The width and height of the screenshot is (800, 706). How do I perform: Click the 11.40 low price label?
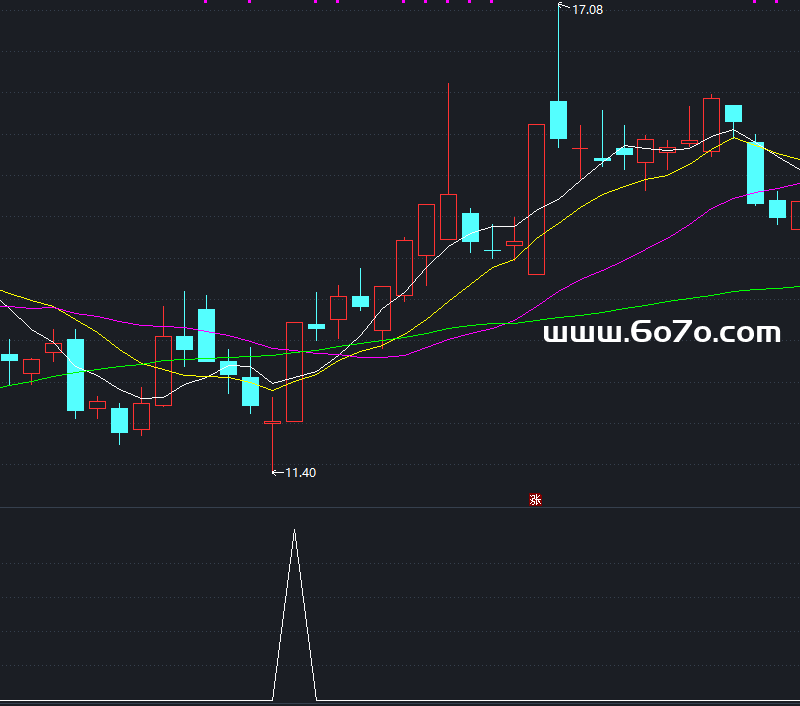point(300,473)
